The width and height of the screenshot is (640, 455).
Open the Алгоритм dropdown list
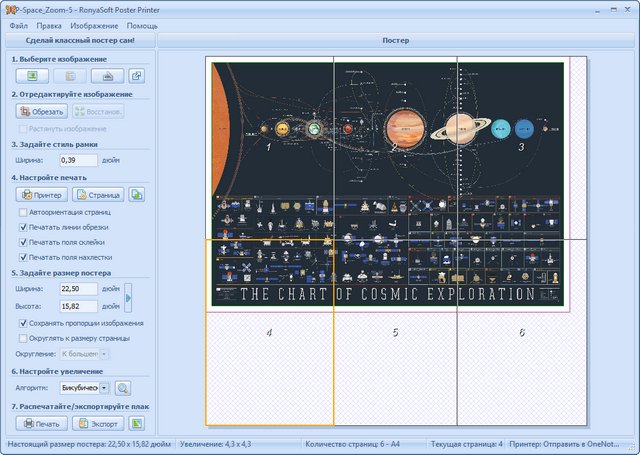click(x=105, y=388)
